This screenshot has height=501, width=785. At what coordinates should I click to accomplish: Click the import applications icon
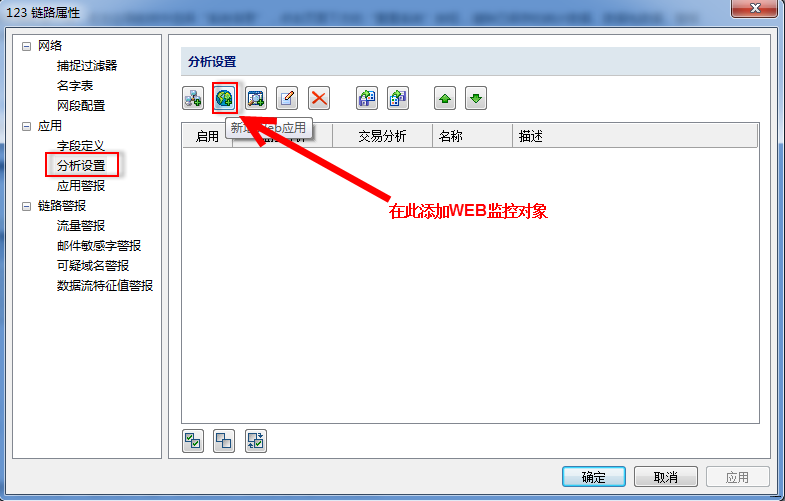[367, 98]
